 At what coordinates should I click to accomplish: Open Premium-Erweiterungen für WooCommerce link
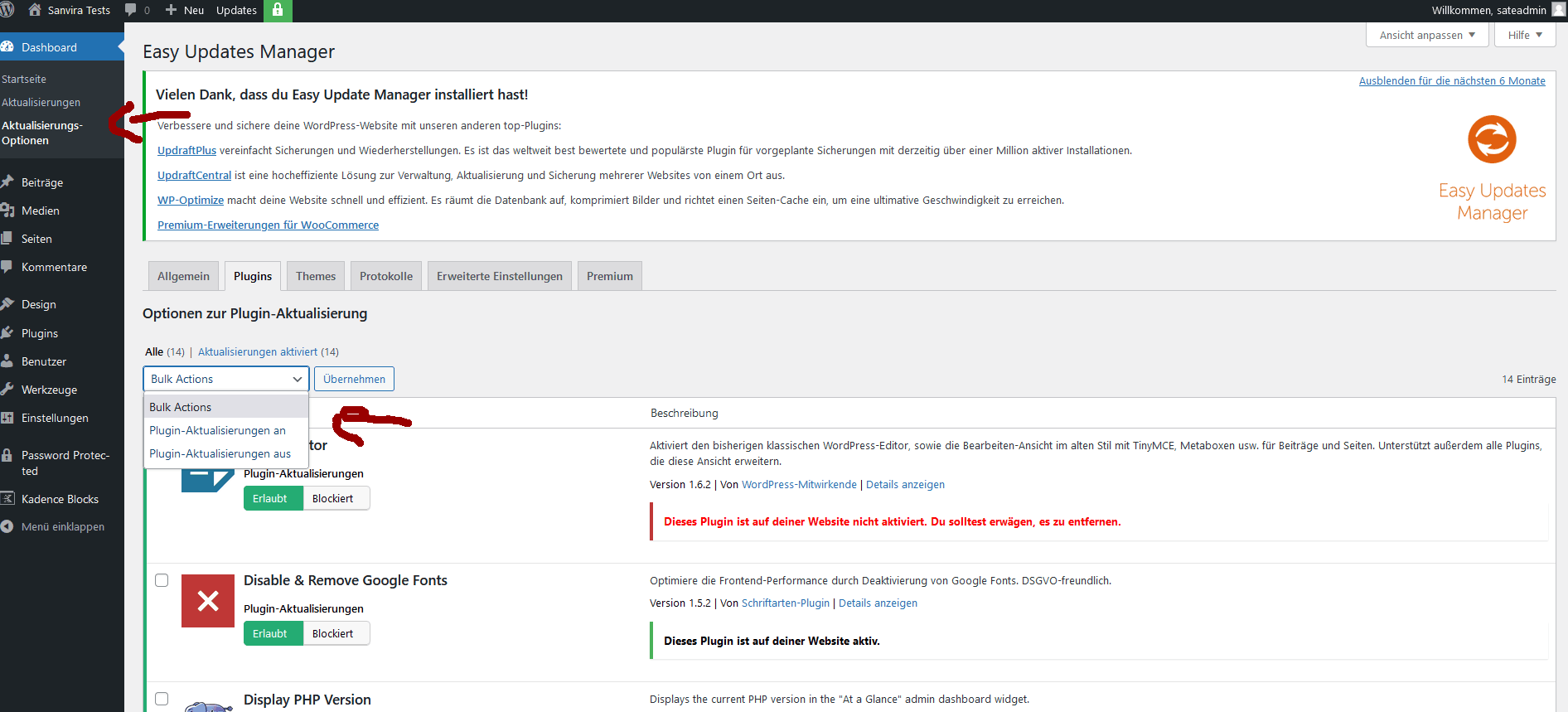click(268, 225)
